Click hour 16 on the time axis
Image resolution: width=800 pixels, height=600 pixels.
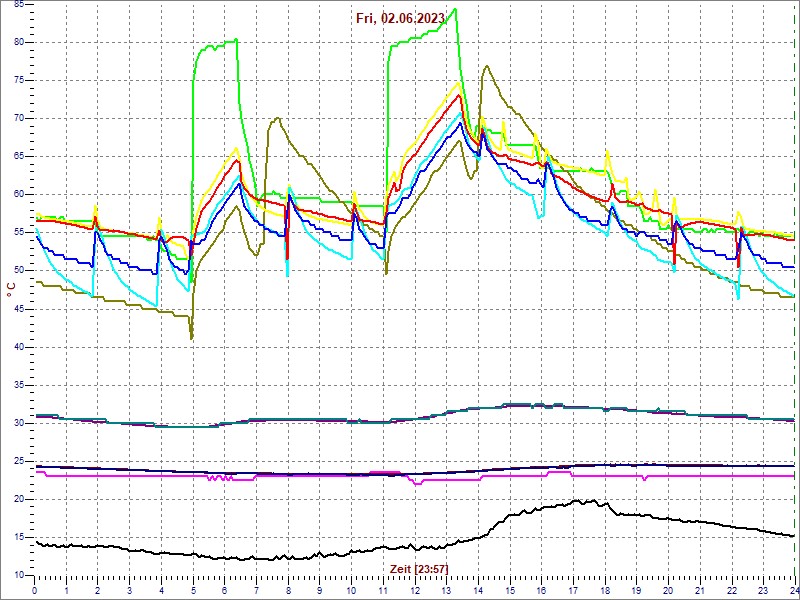click(541, 589)
